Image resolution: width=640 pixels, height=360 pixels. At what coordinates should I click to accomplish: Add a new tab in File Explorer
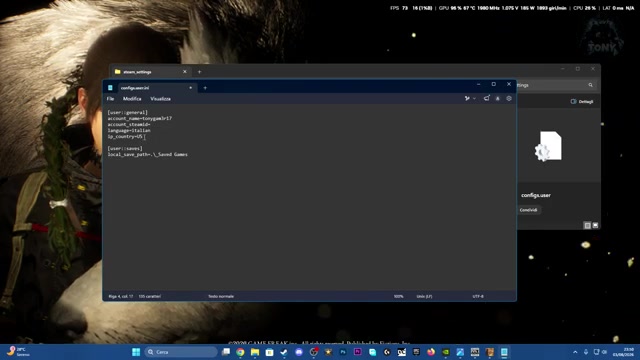pos(199,72)
